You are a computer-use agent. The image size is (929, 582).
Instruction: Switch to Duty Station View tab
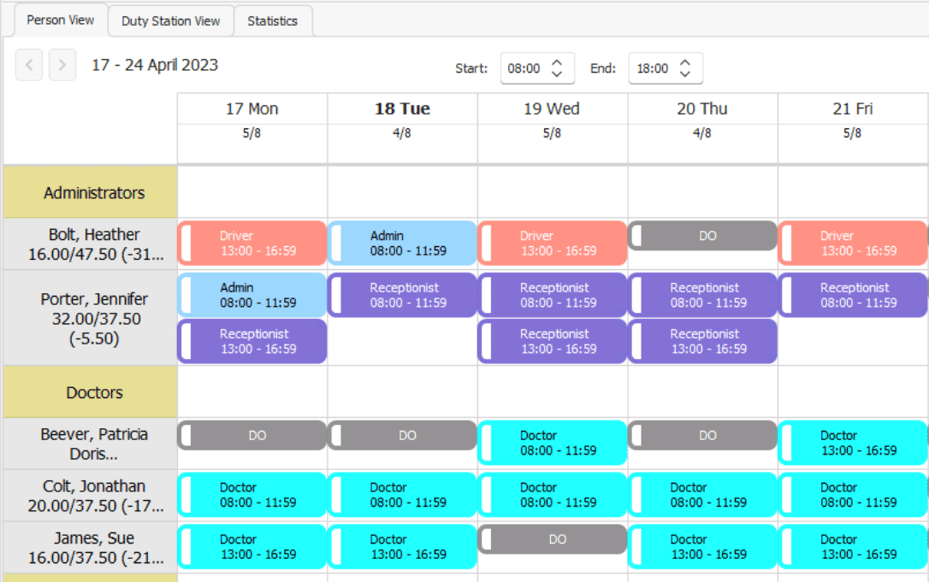coord(170,21)
